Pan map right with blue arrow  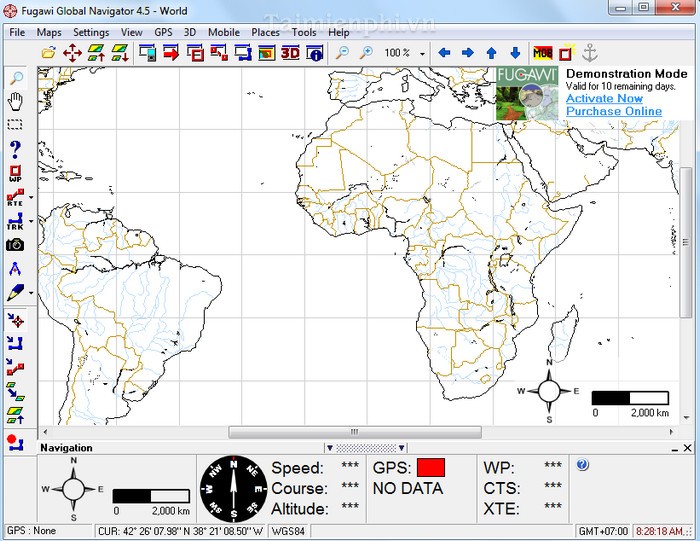point(467,53)
